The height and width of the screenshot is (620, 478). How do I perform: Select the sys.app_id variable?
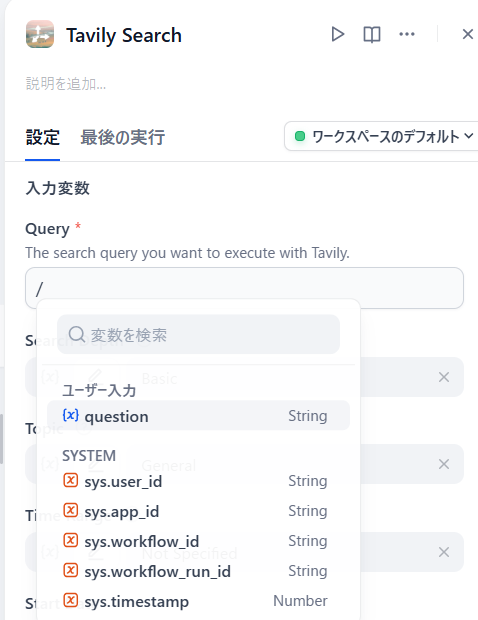(x=198, y=511)
